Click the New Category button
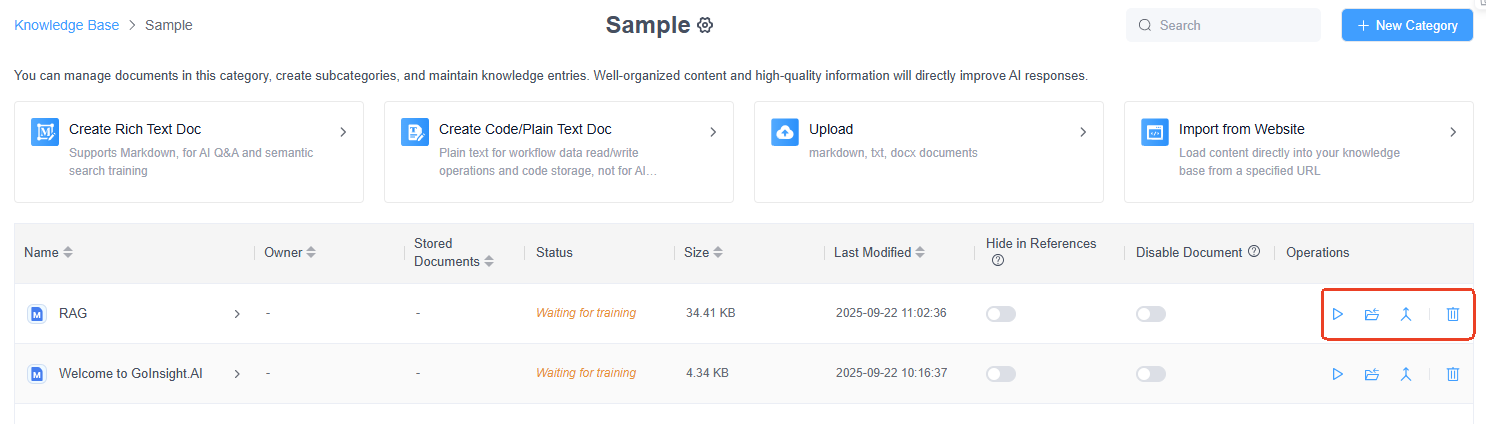This screenshot has width=1486, height=424. (x=1406, y=25)
